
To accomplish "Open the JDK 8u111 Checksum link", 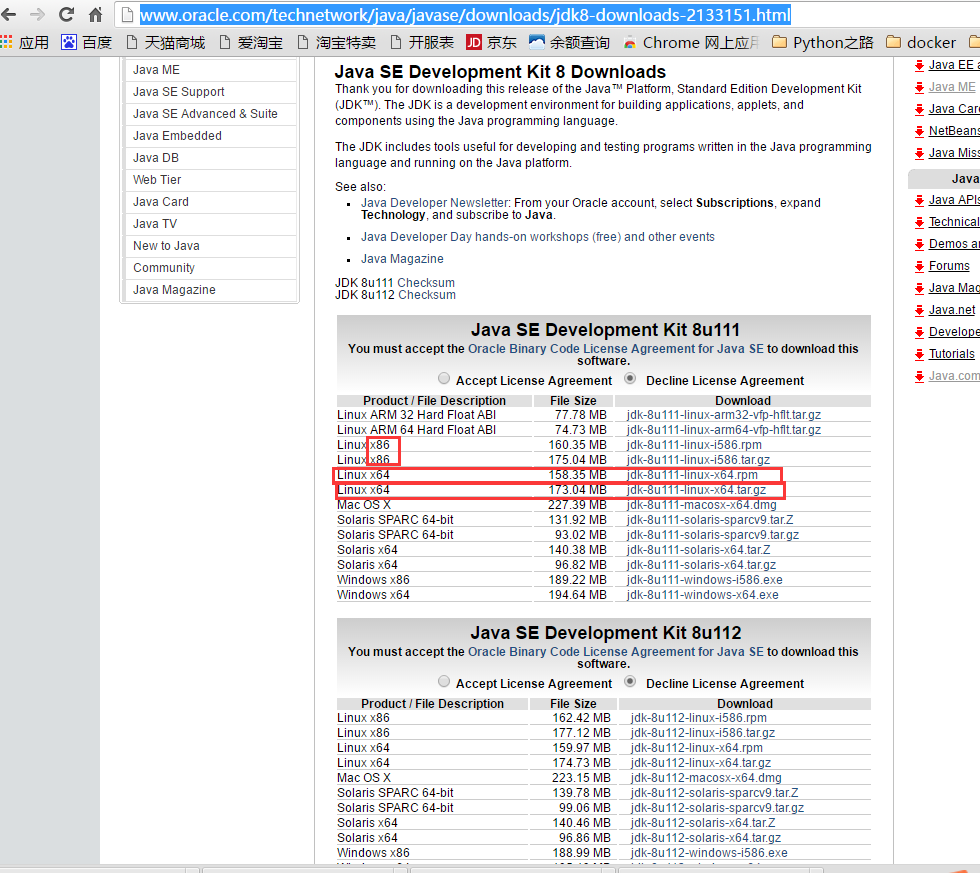I will coord(426,282).
